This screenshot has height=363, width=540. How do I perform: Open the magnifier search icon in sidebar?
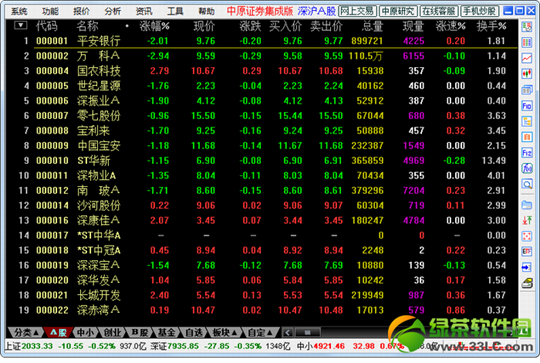527,184
